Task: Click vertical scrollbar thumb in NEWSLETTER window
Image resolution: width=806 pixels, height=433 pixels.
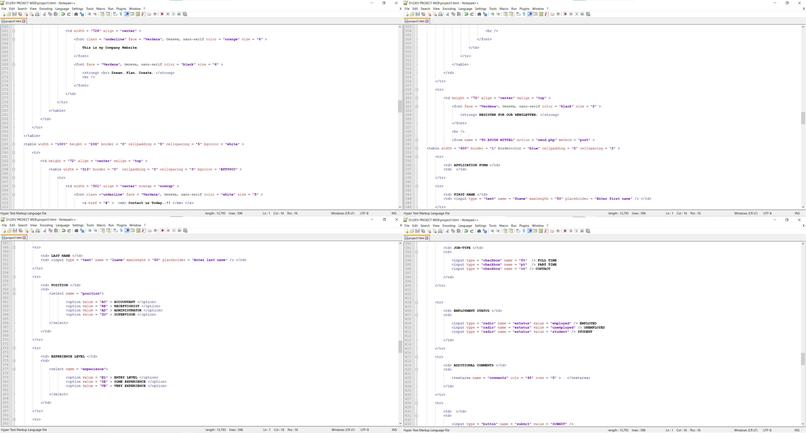Action: pos(802,118)
